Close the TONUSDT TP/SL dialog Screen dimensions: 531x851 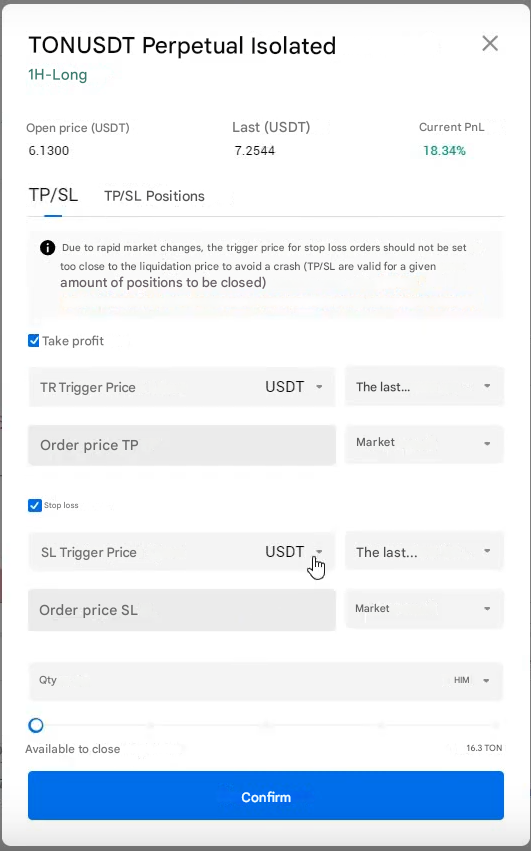[x=490, y=43]
